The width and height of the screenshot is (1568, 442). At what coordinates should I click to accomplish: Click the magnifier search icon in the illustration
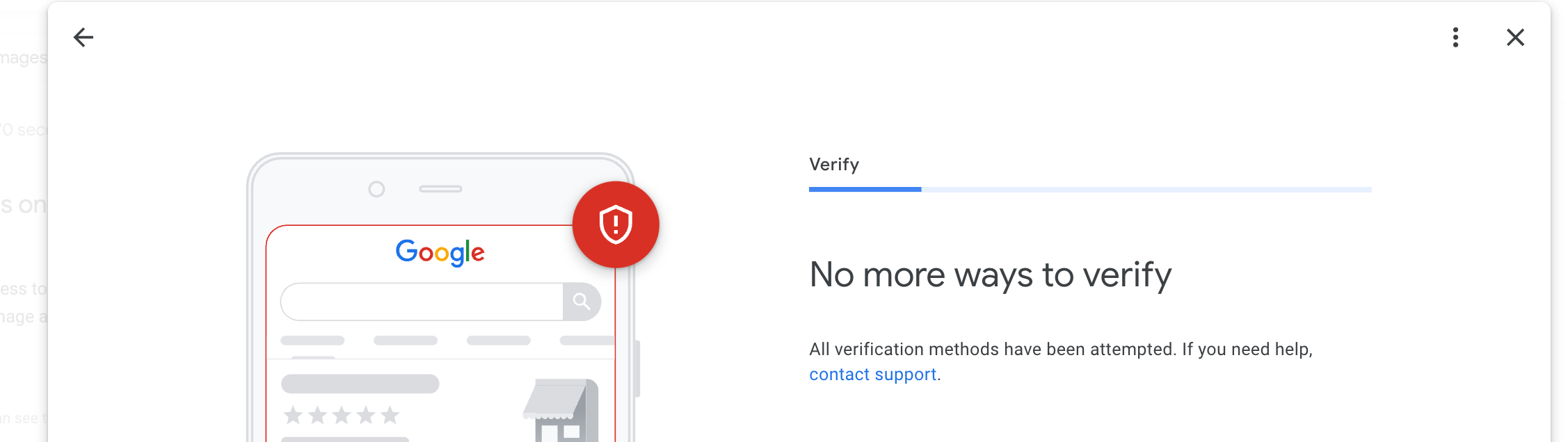[583, 301]
